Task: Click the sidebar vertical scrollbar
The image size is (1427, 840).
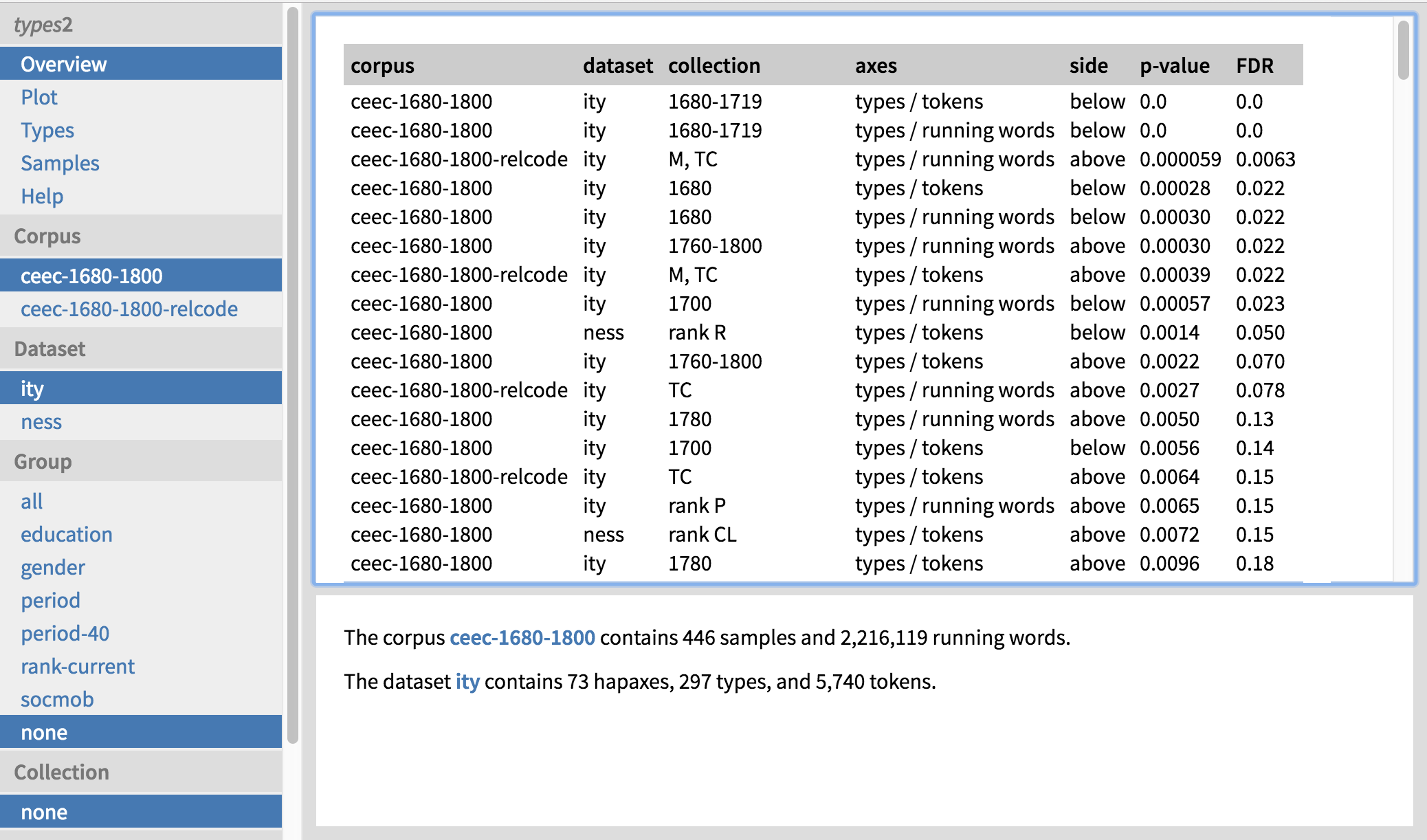Action: pos(293,375)
